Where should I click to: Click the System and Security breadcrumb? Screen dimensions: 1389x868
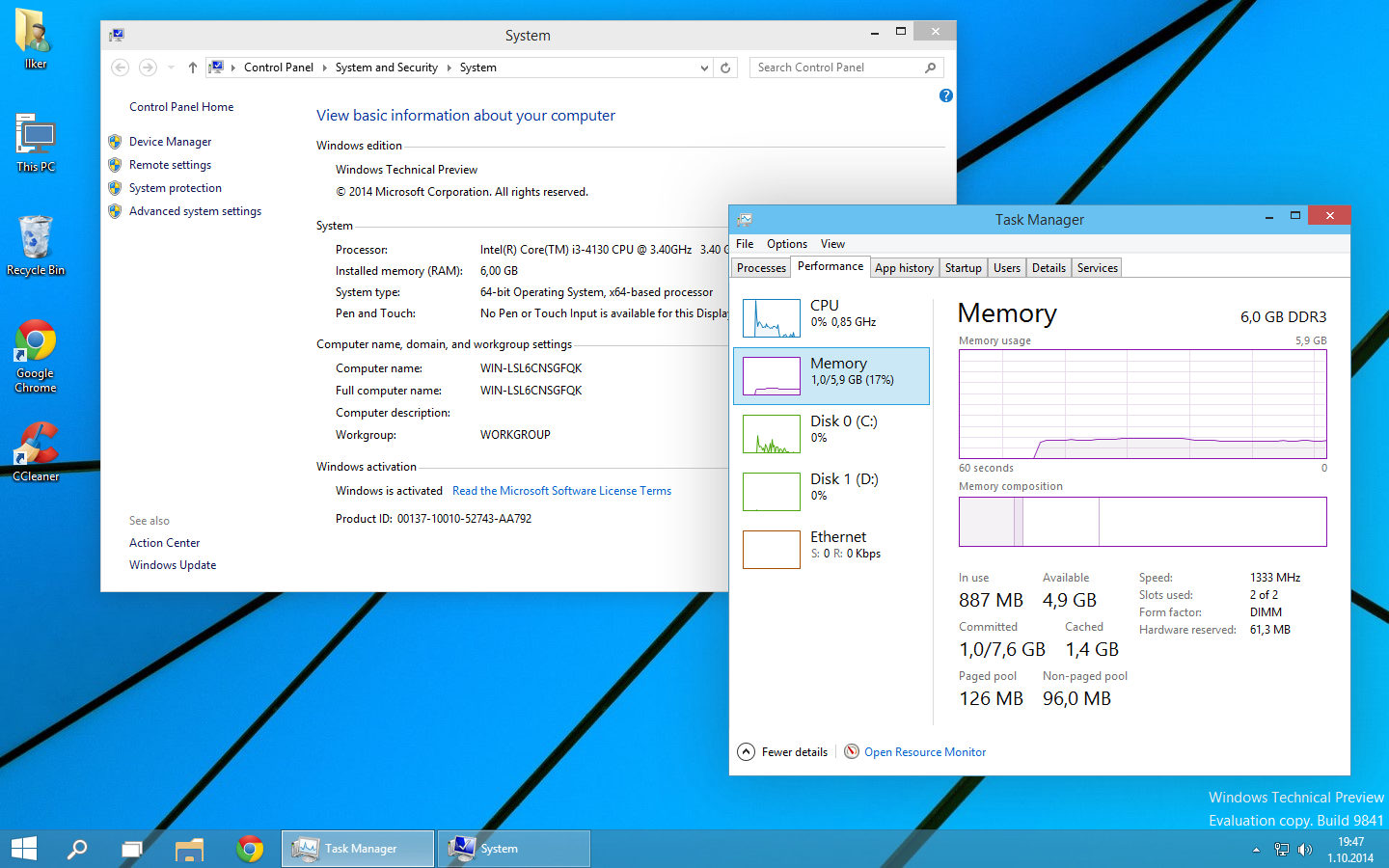(386, 68)
